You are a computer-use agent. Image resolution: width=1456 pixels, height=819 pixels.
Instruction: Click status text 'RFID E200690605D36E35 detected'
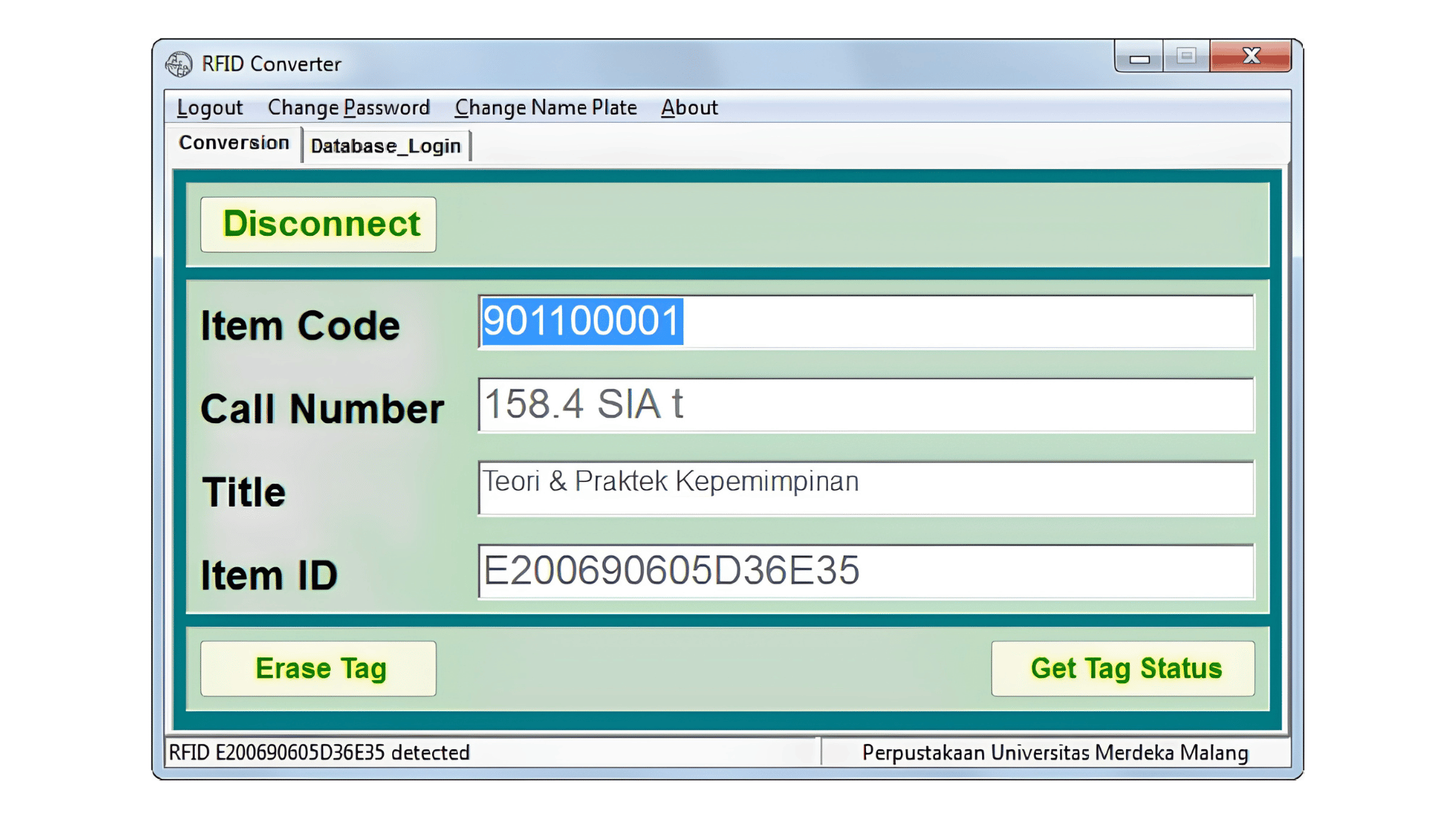pyautogui.click(x=319, y=752)
